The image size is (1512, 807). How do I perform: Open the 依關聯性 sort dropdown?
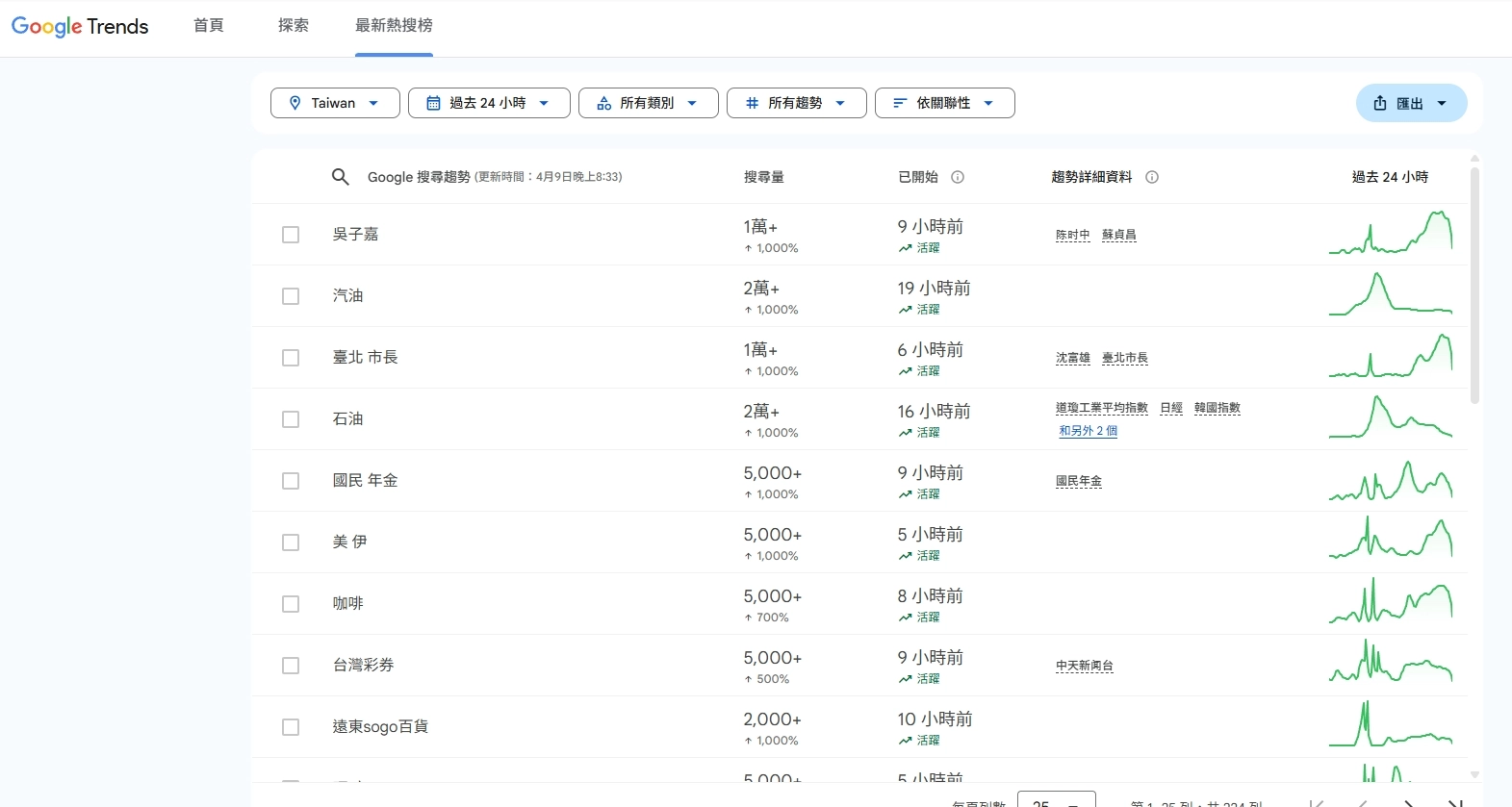(944, 103)
